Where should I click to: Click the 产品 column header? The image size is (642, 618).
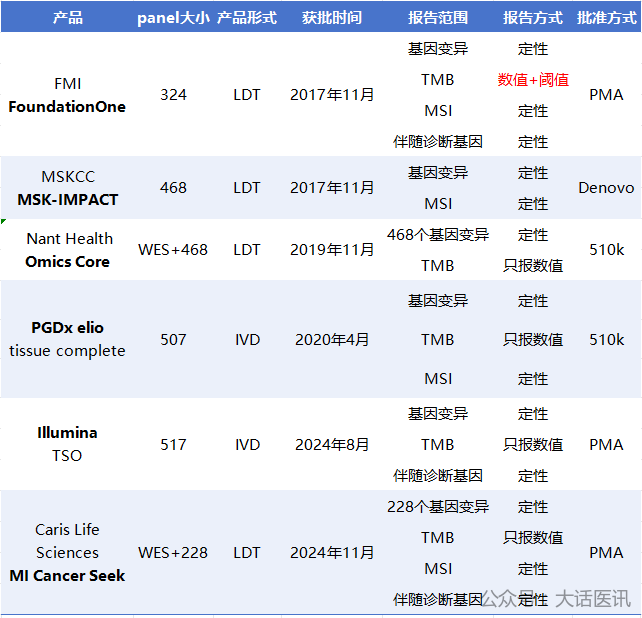(x=68, y=18)
